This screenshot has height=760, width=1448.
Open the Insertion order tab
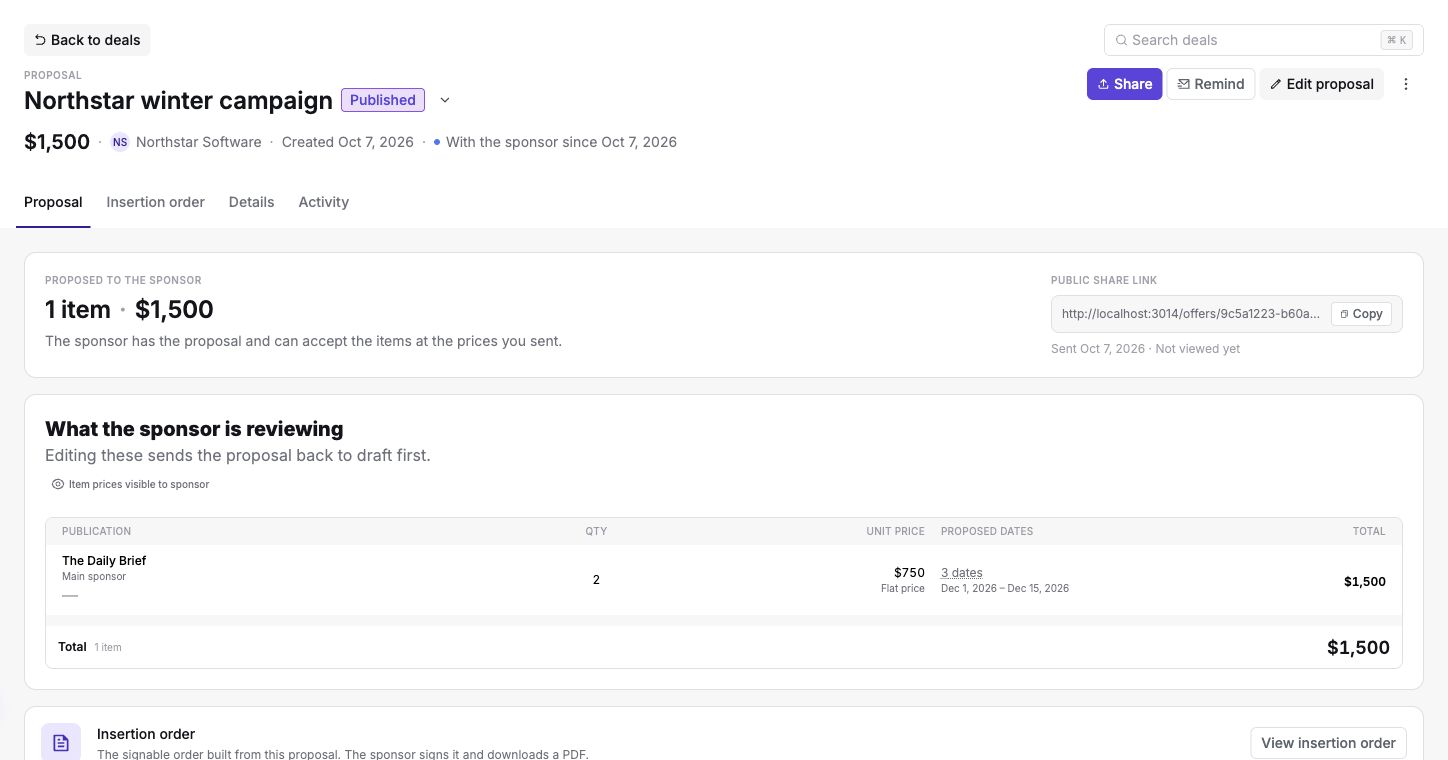tap(156, 202)
